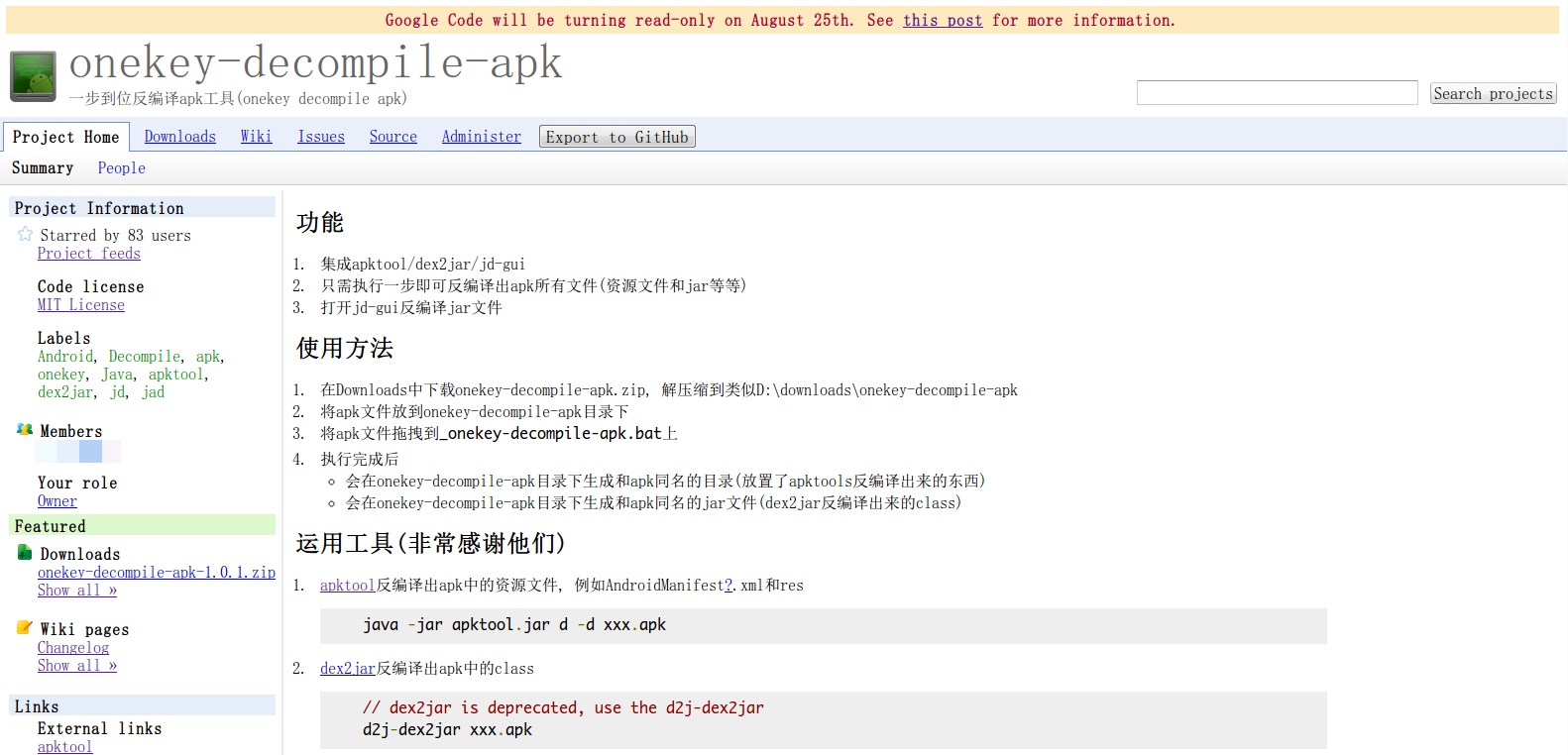Click the Featured section header

click(143, 526)
